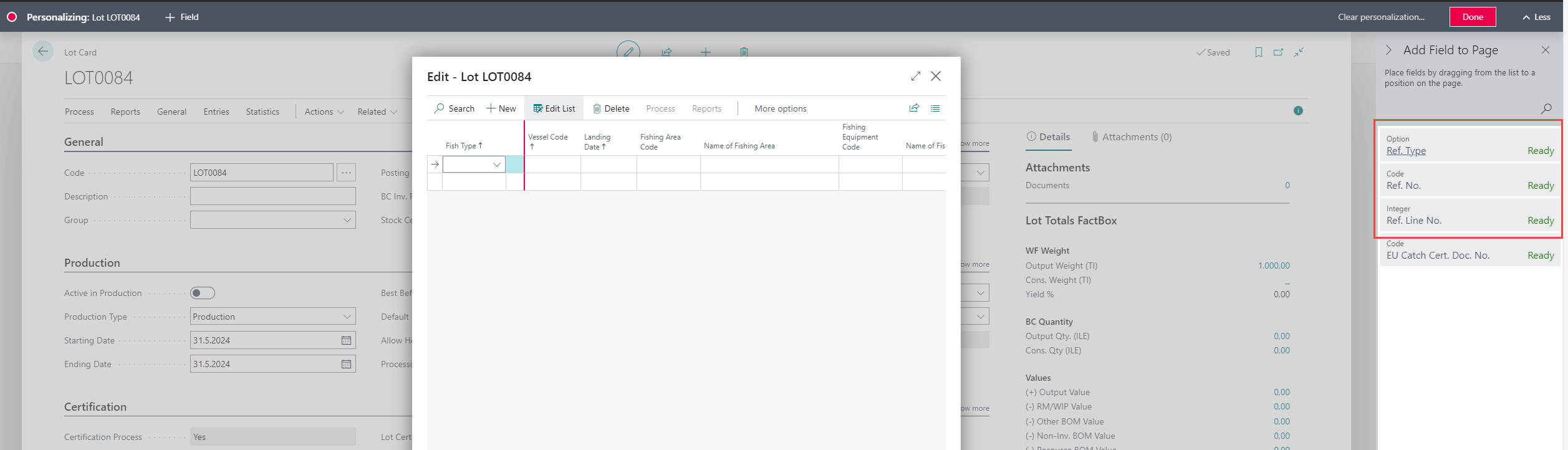The image size is (1568, 450).
Task: Expand the Production Type dropdown
Action: [347, 317]
